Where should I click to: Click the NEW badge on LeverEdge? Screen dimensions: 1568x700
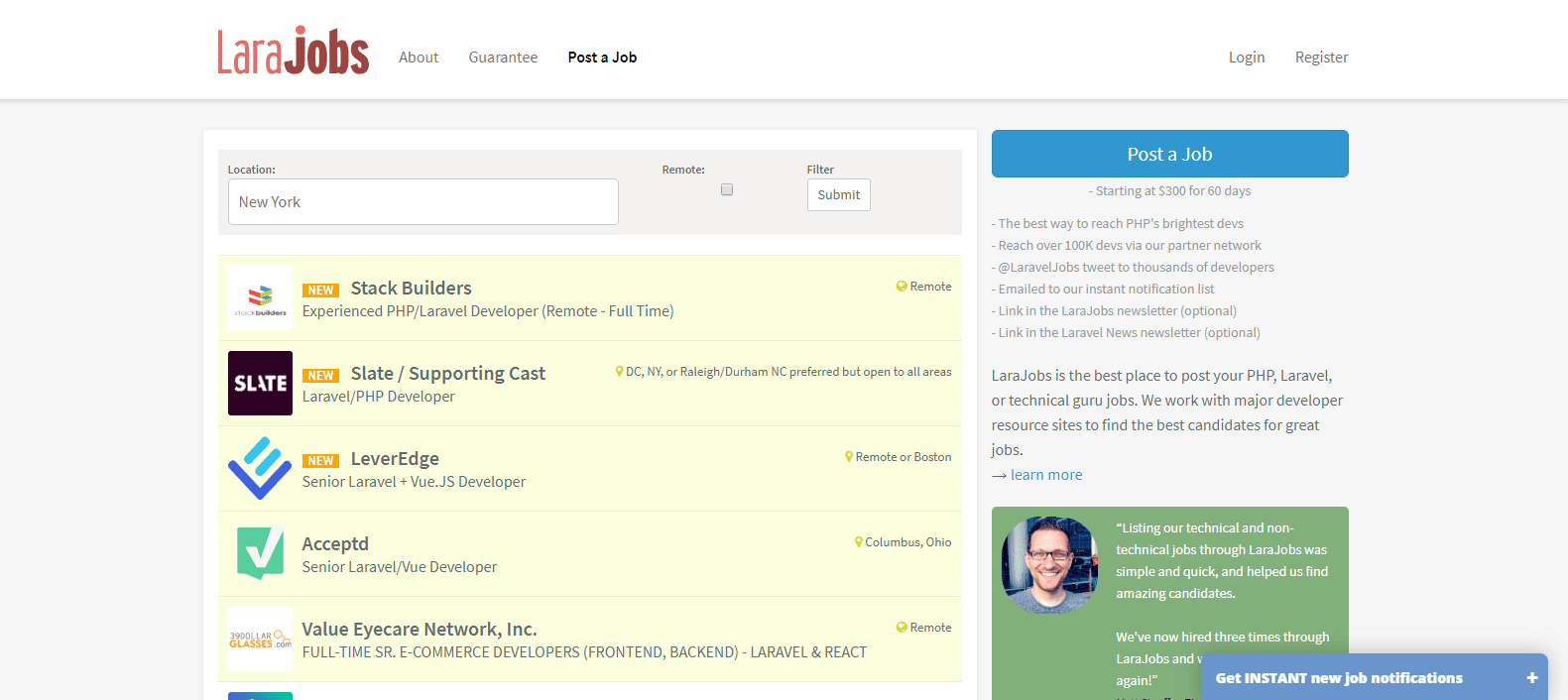click(x=320, y=461)
